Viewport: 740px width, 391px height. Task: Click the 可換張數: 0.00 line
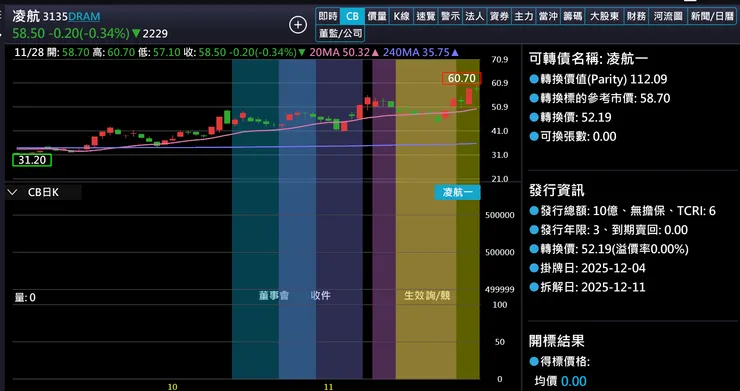point(572,136)
